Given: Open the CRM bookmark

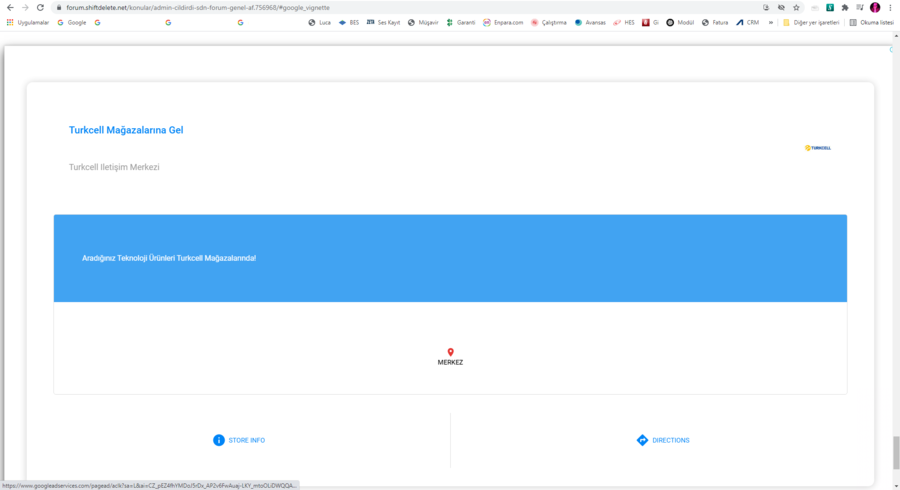Looking at the screenshot, I should pyautogui.click(x=748, y=22).
